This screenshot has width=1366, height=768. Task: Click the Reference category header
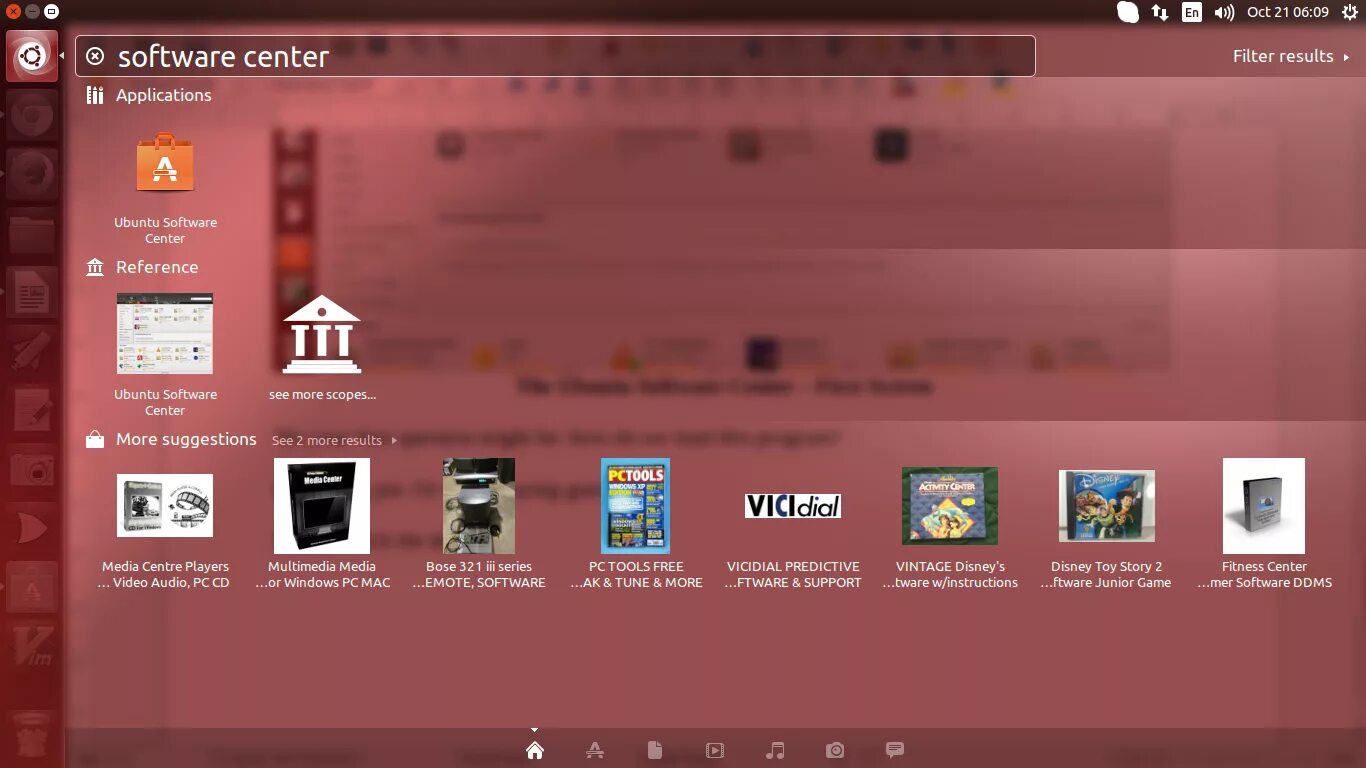(x=157, y=267)
